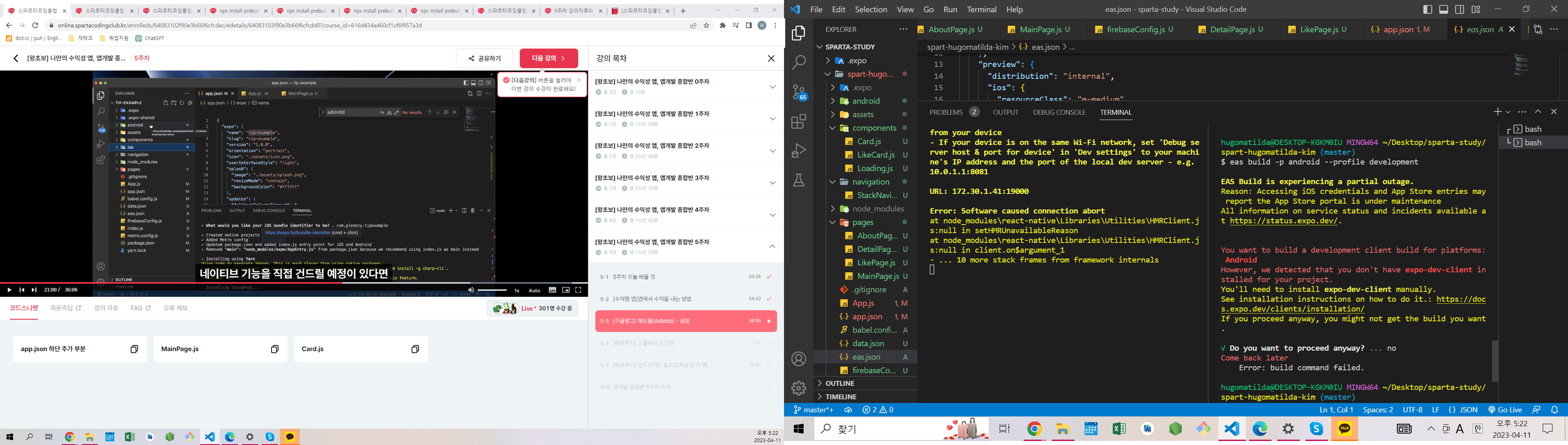Open the Manage gear in VS Code activity bar
Image resolution: width=1568 pixels, height=445 pixels.
[799, 388]
